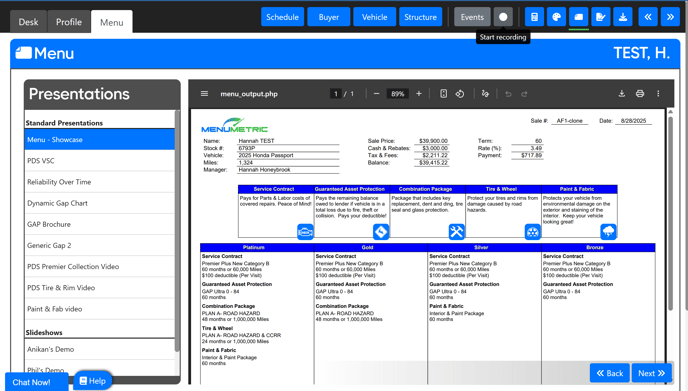This screenshot has height=391, width=688.
Task: Click the 2025 Honda Passport vehicle text
Action: coord(266,155)
